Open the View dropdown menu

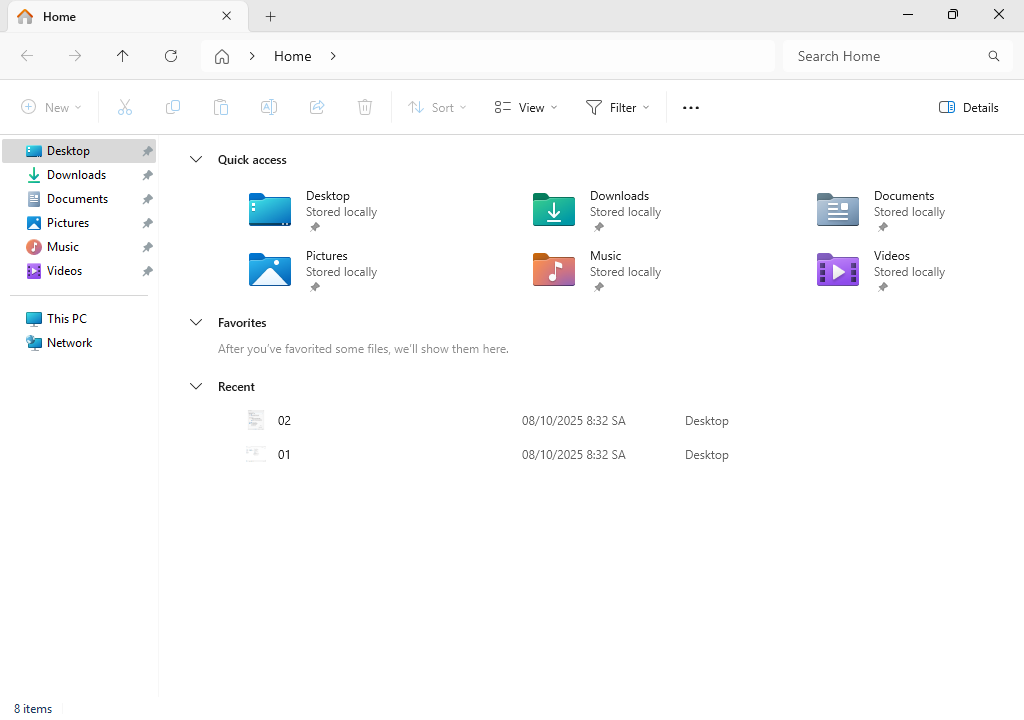point(526,108)
